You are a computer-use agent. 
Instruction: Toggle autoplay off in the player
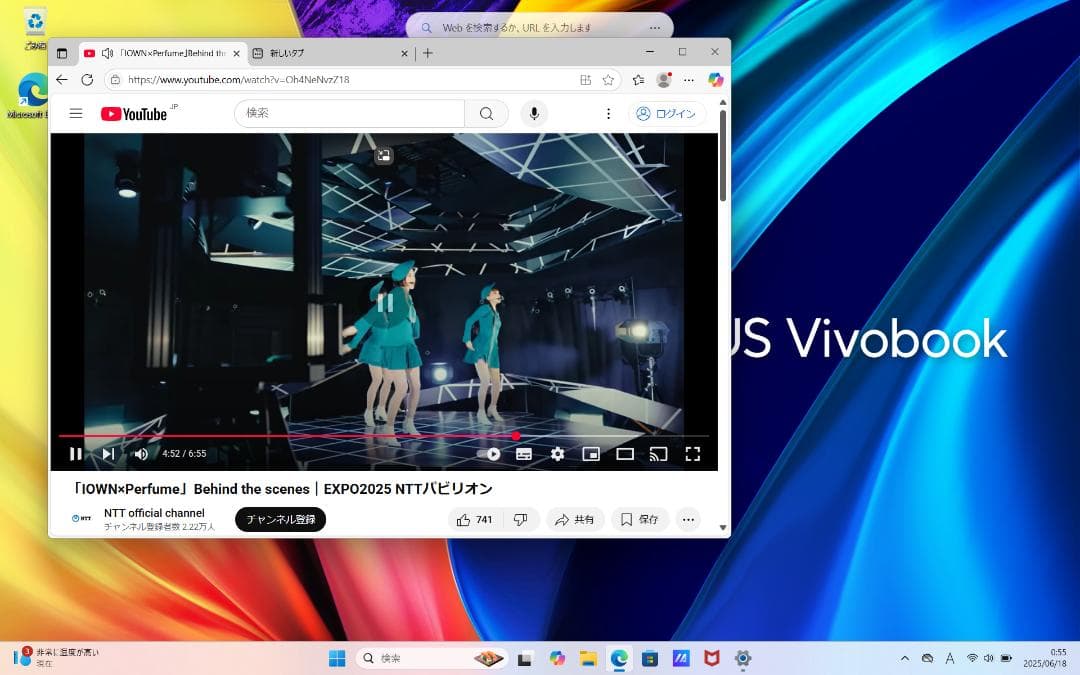[x=492, y=453]
